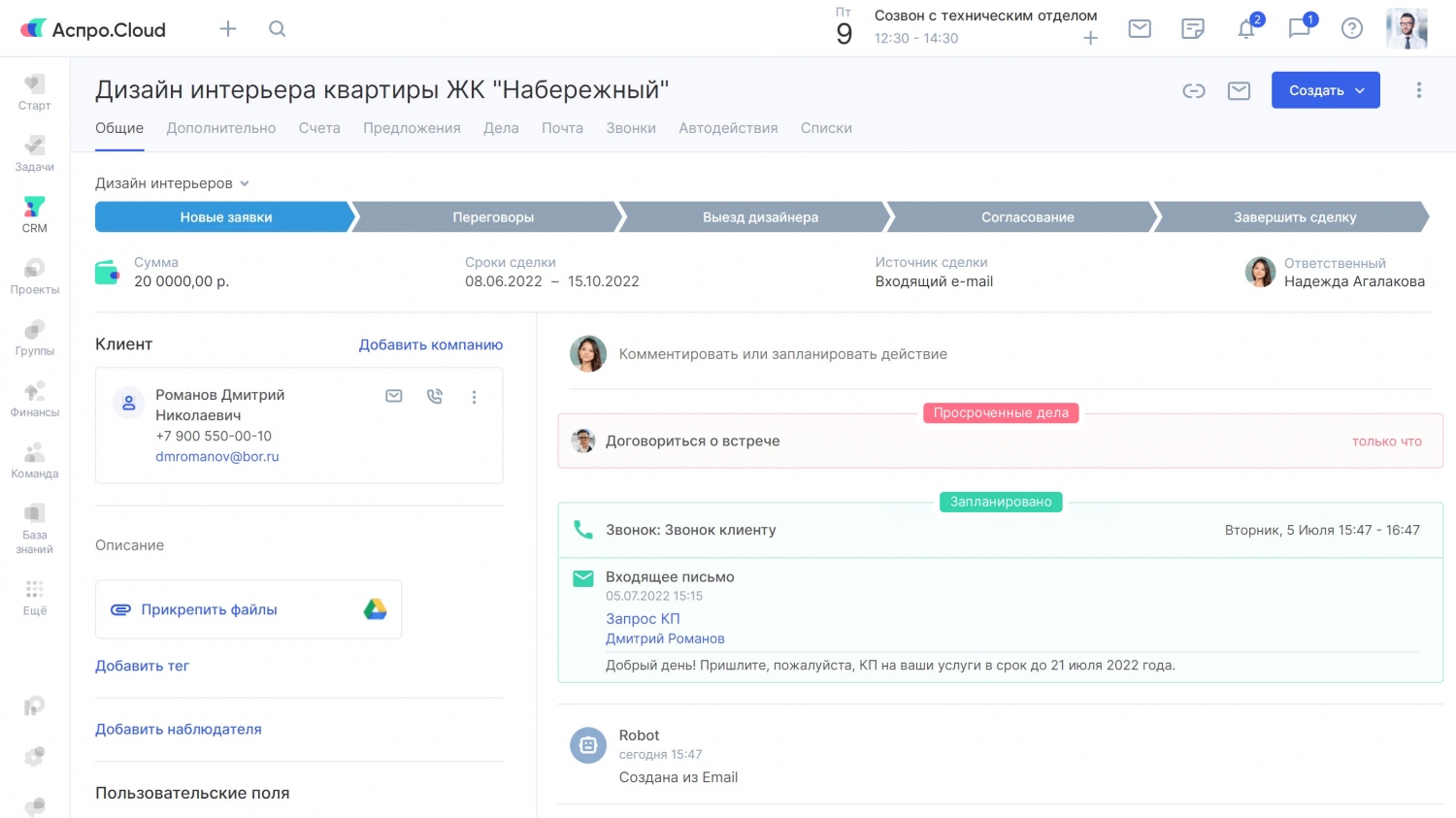The height and width of the screenshot is (818, 1456).
Task: Click the help question mark icon
Action: pos(1351,29)
